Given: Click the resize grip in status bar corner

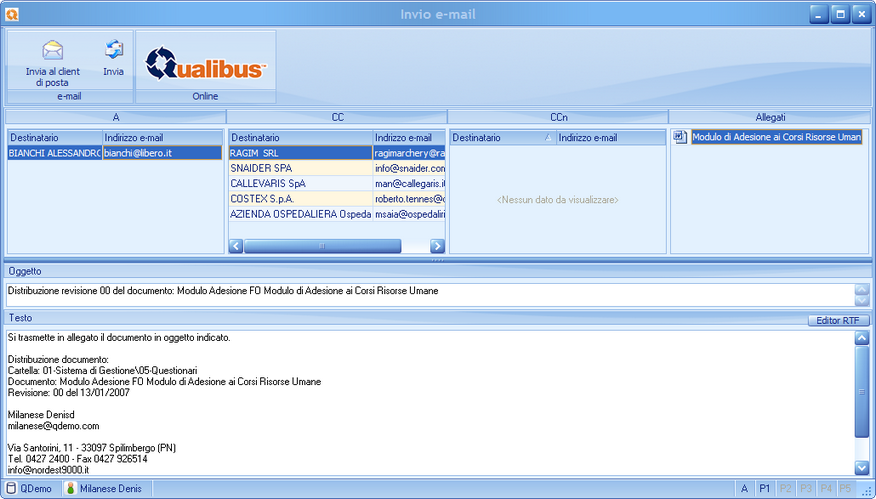Looking at the screenshot, I should click(x=866, y=490).
